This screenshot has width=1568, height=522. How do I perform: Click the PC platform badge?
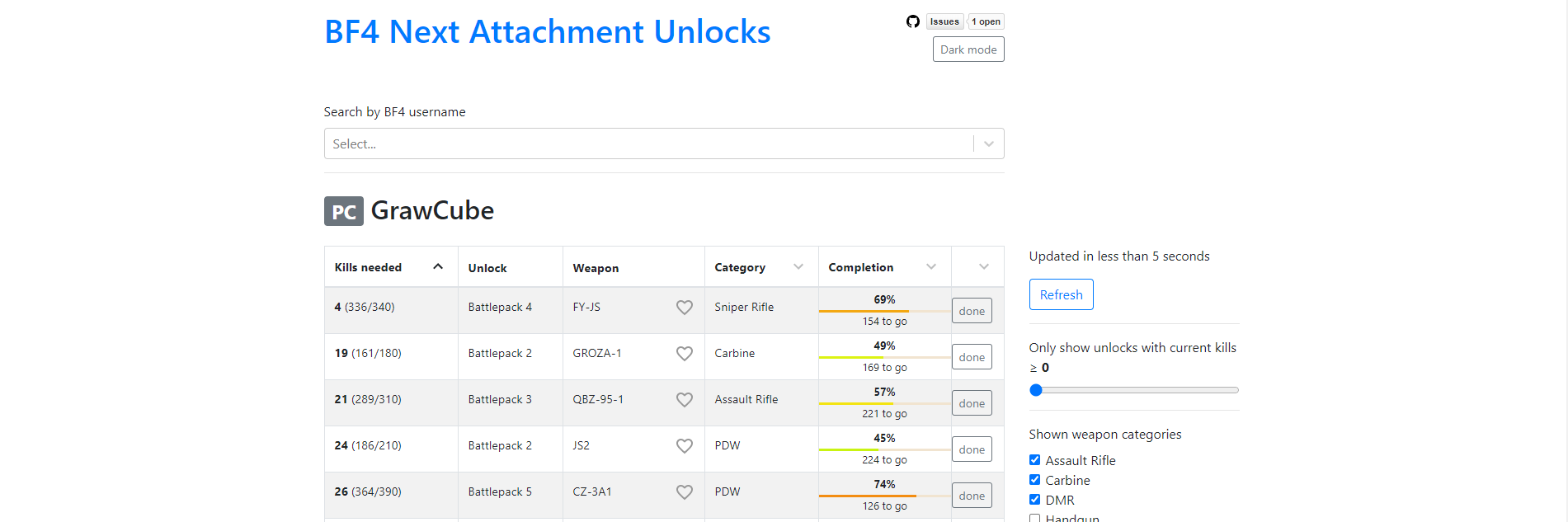[x=343, y=211]
